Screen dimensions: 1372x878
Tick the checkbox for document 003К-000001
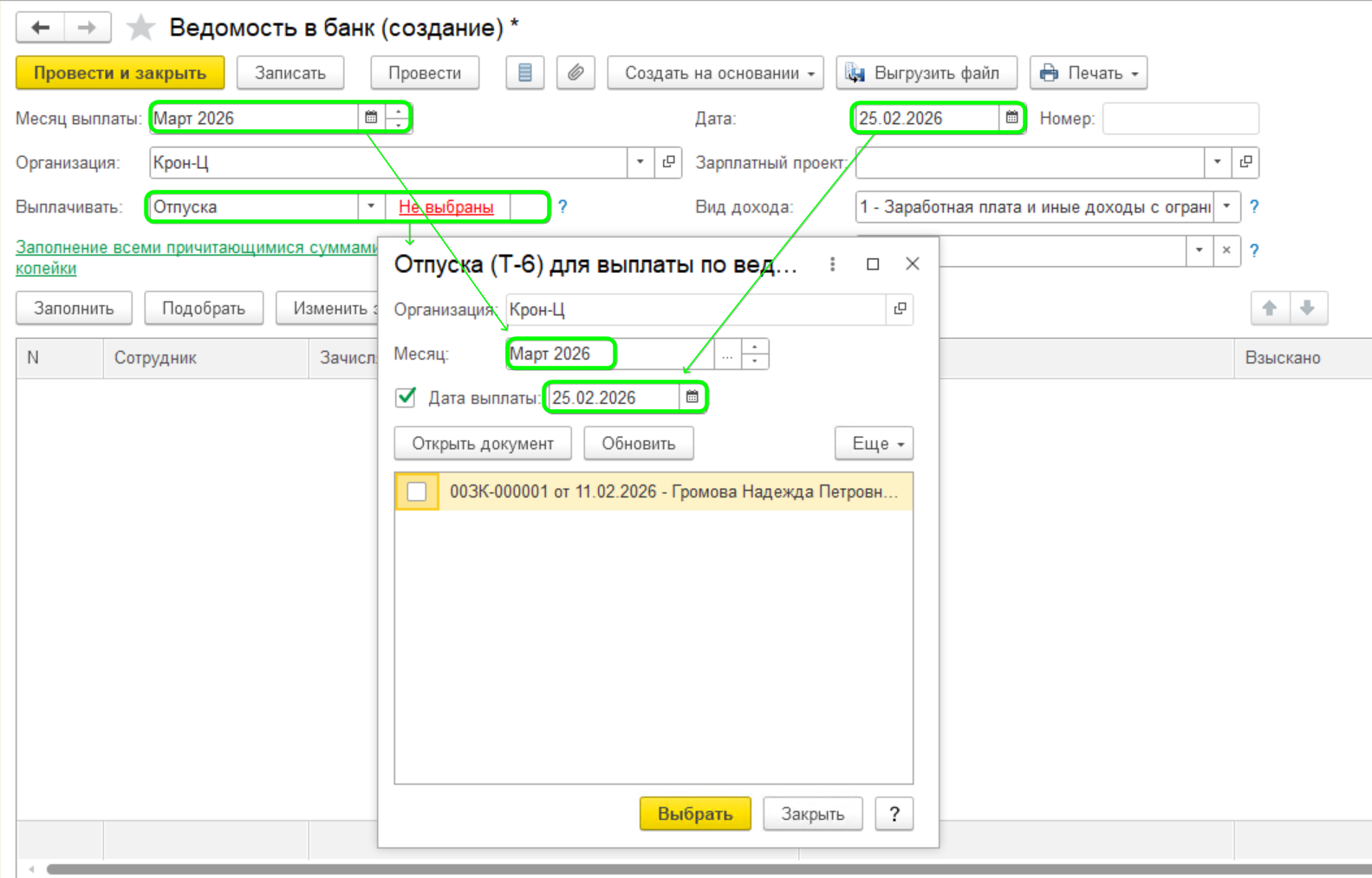tap(417, 491)
